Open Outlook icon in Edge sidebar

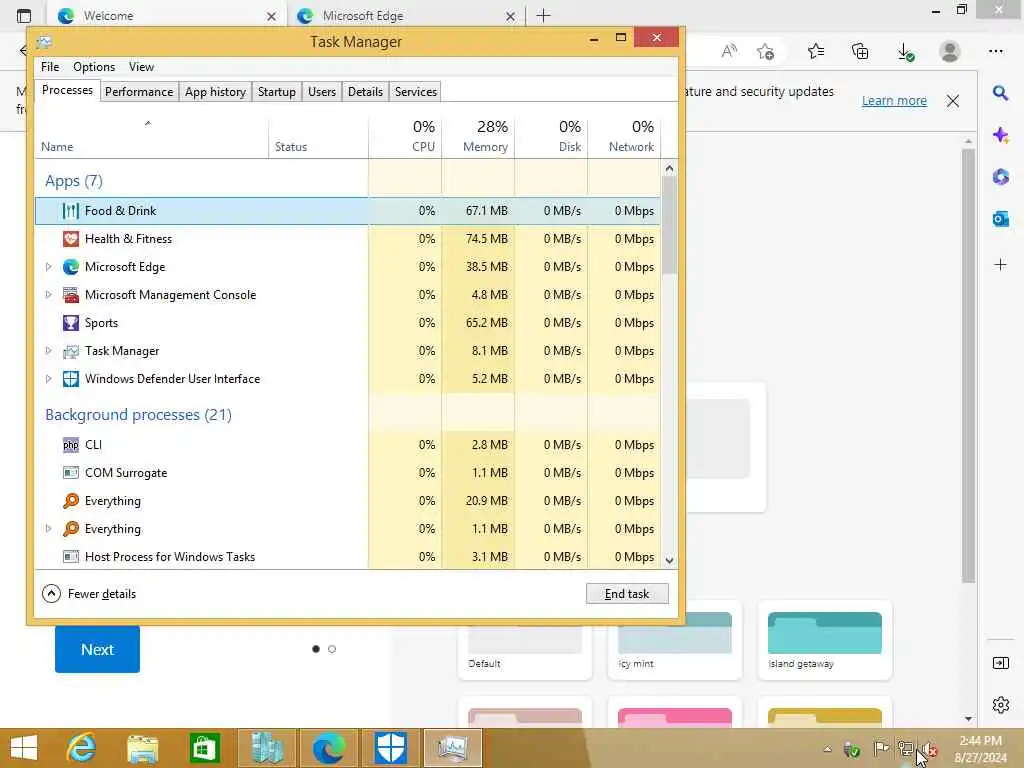pos(1000,219)
